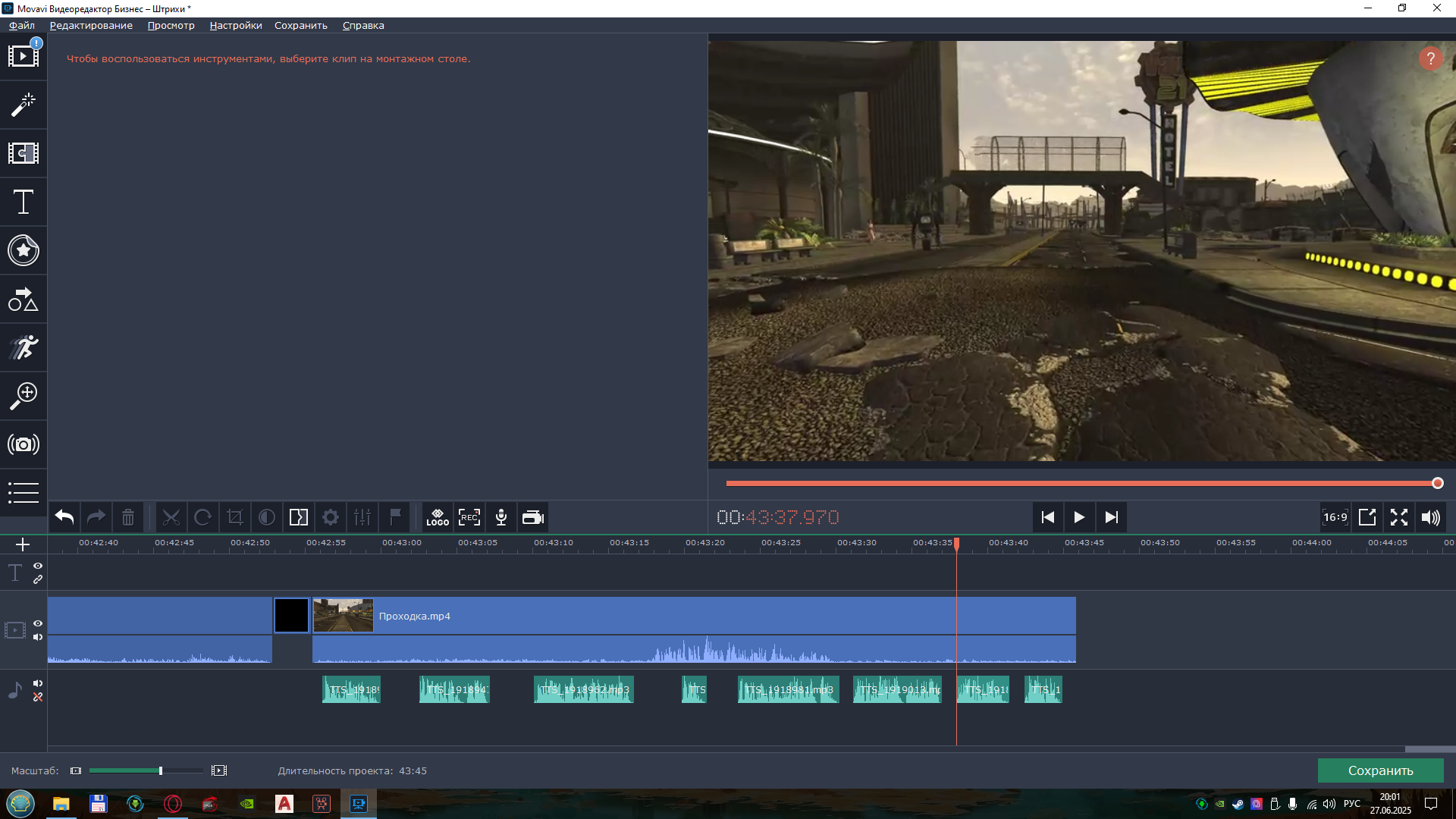Image resolution: width=1456 pixels, height=819 pixels.
Task: Toggle video track visibility eye
Action: point(38,623)
